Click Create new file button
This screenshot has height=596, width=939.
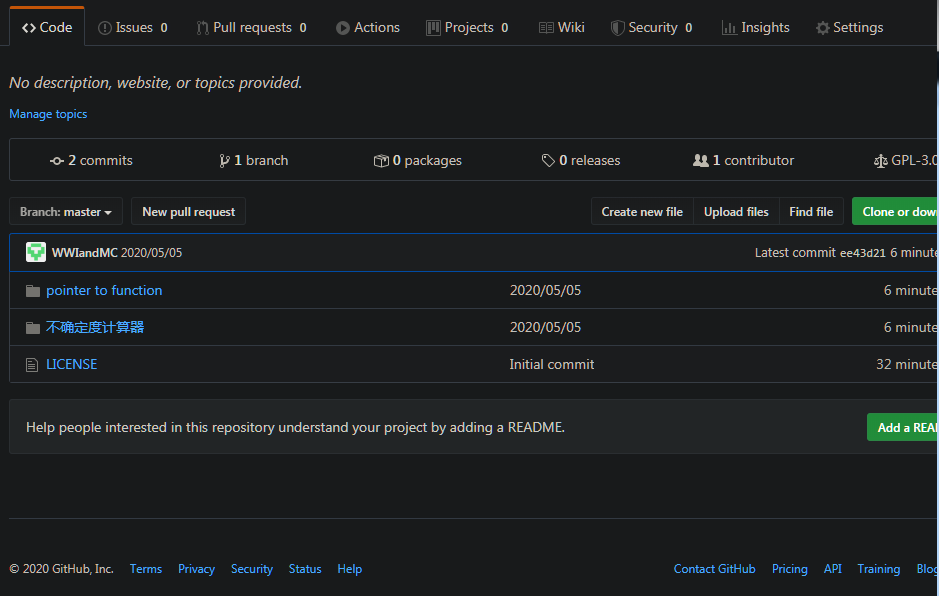642,211
